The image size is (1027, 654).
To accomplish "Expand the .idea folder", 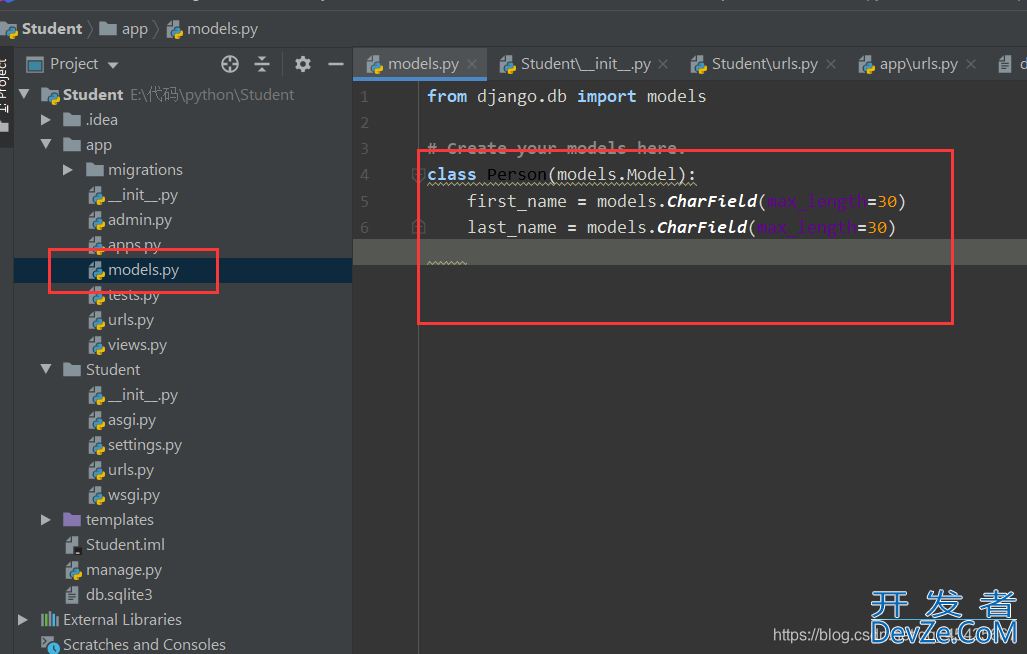I will click(46, 120).
